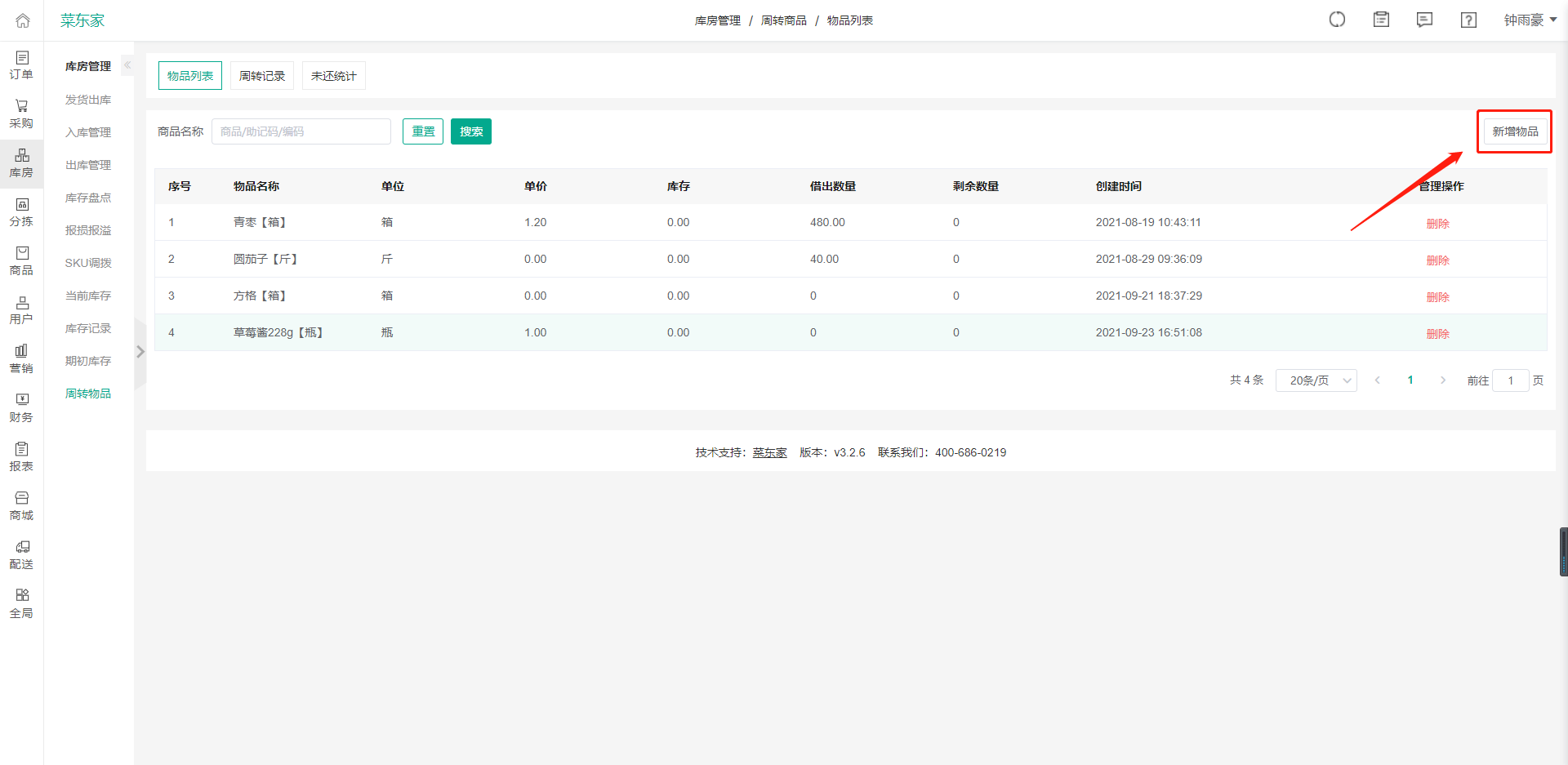Switch to the 未还统计 tab
Image resolution: width=1568 pixels, height=765 pixels.
[333, 76]
